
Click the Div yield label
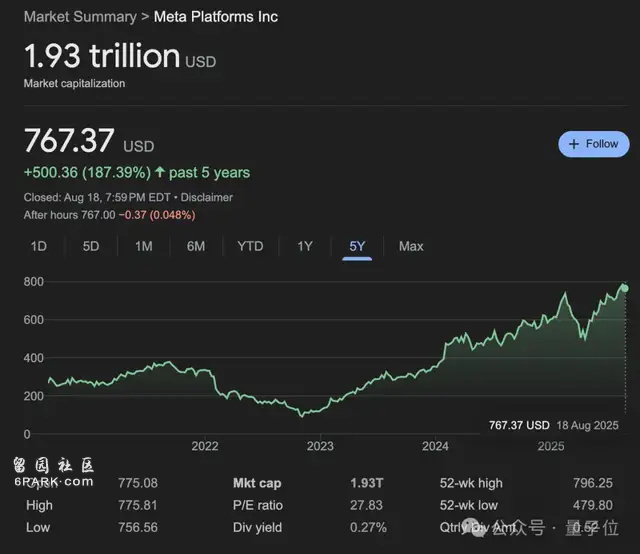tap(257, 527)
